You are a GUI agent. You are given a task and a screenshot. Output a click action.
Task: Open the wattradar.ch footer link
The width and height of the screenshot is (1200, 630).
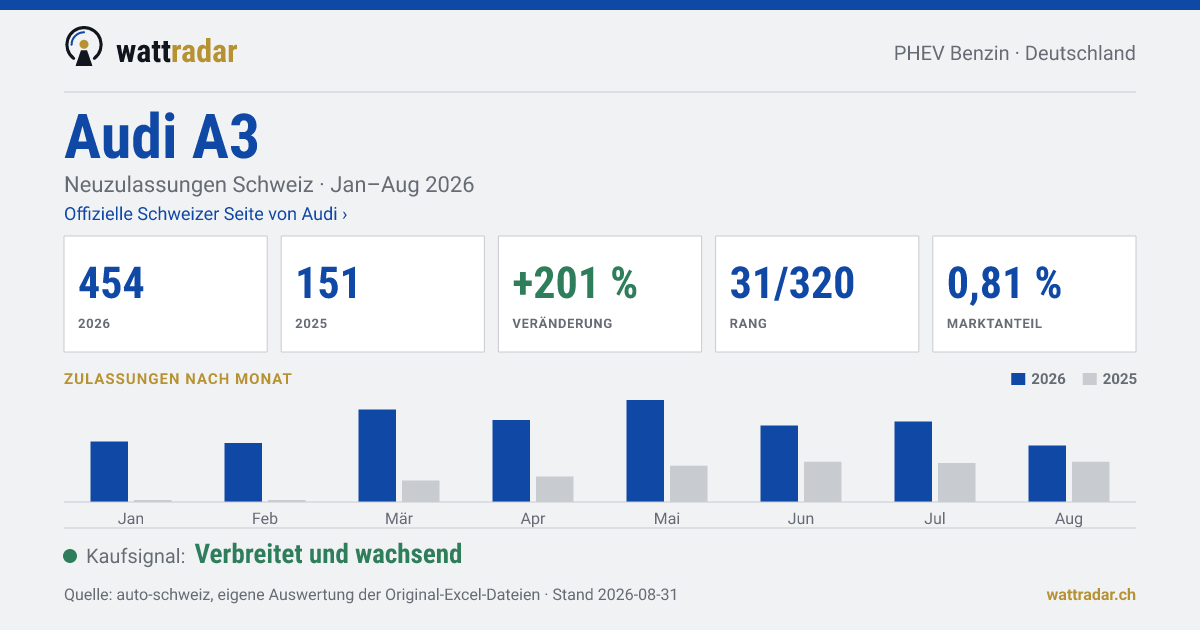point(1091,594)
